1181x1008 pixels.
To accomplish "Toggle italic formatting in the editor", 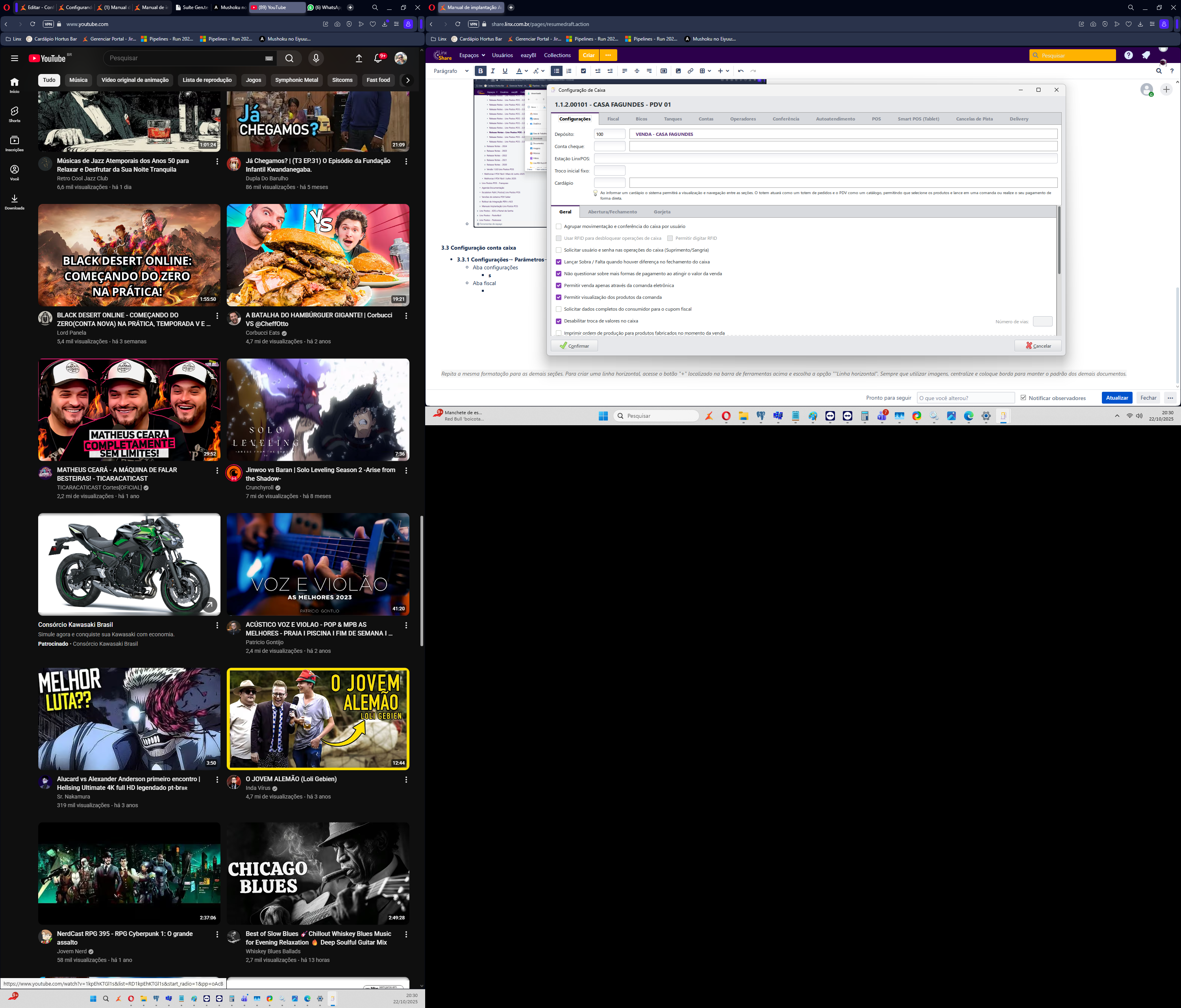I will [492, 71].
